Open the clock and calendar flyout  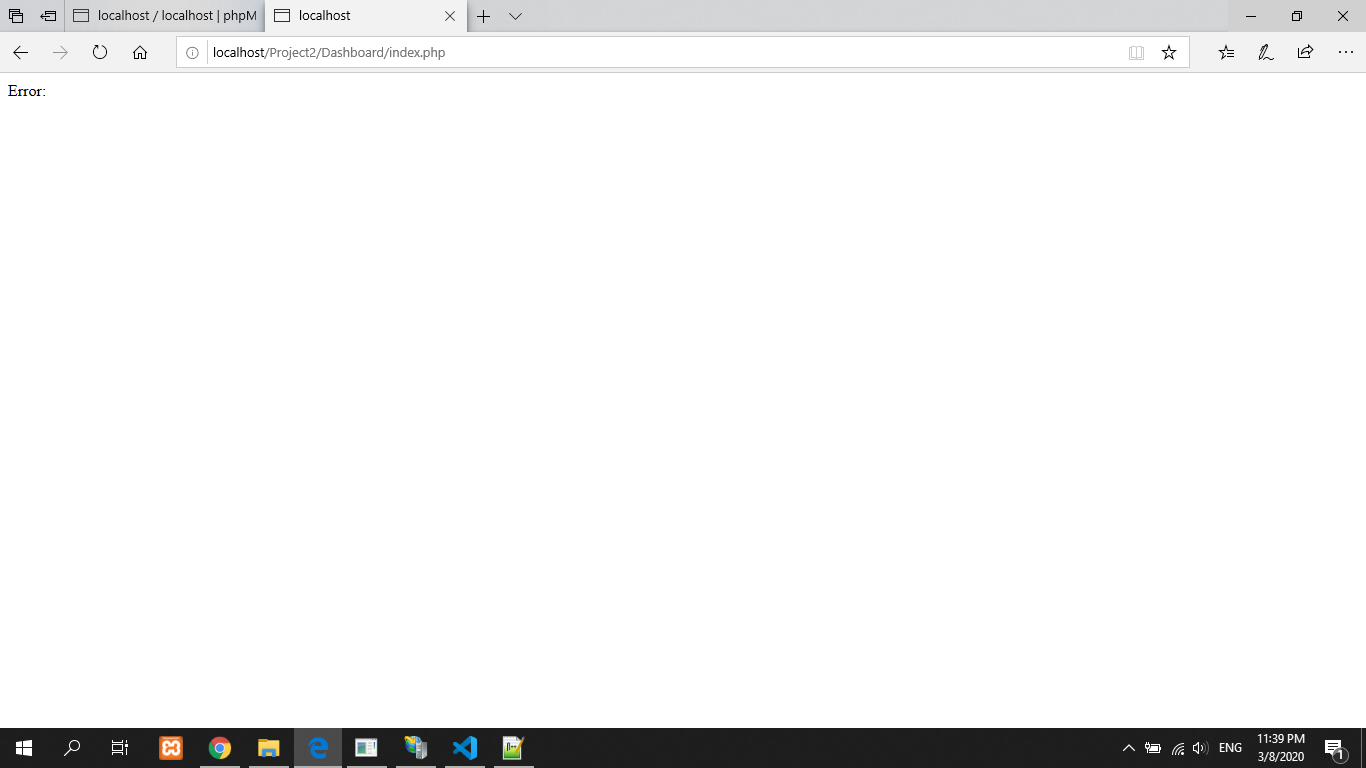tap(1281, 748)
